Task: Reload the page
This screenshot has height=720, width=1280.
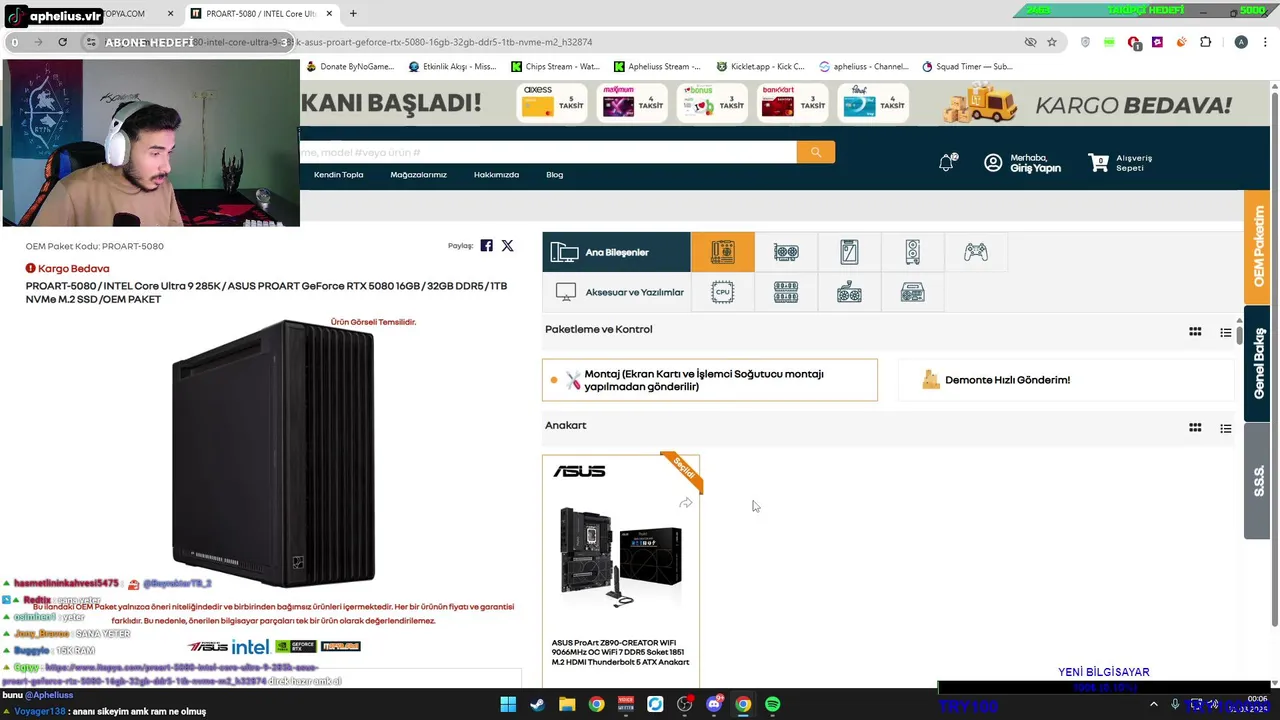Action: 62,42
